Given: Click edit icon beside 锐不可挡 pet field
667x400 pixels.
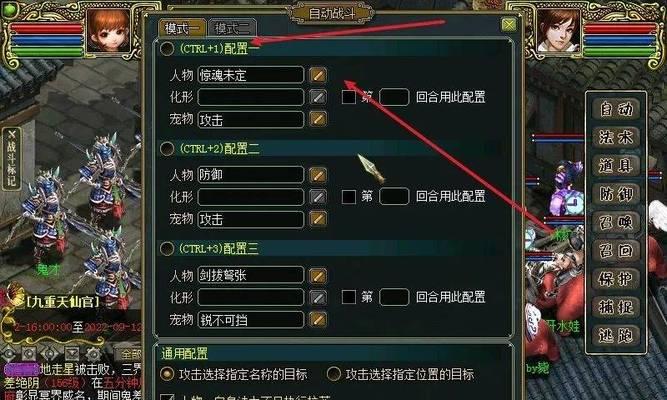Looking at the screenshot, I should [317, 320].
